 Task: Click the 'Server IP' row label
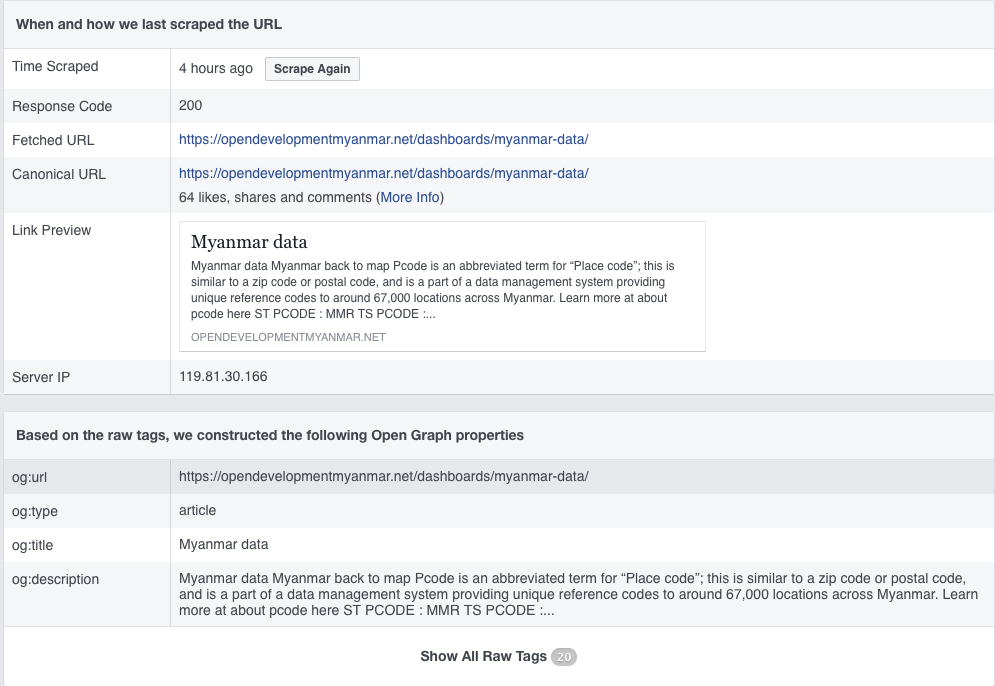tap(41, 378)
